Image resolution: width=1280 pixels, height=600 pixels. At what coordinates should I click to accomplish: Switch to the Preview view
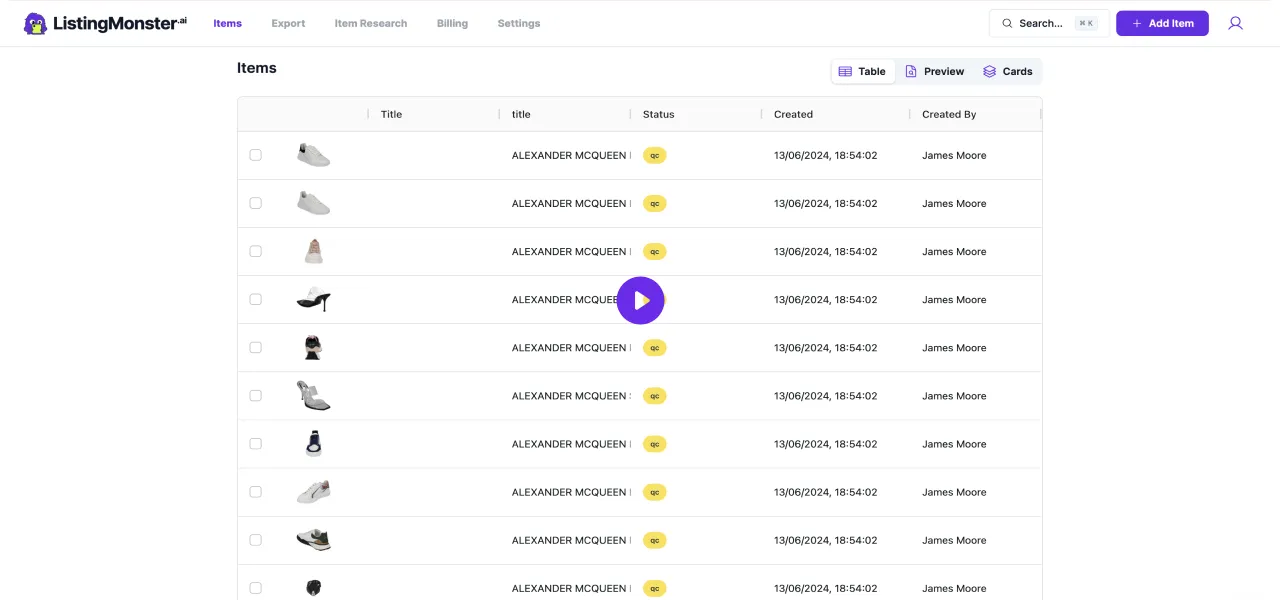(934, 71)
